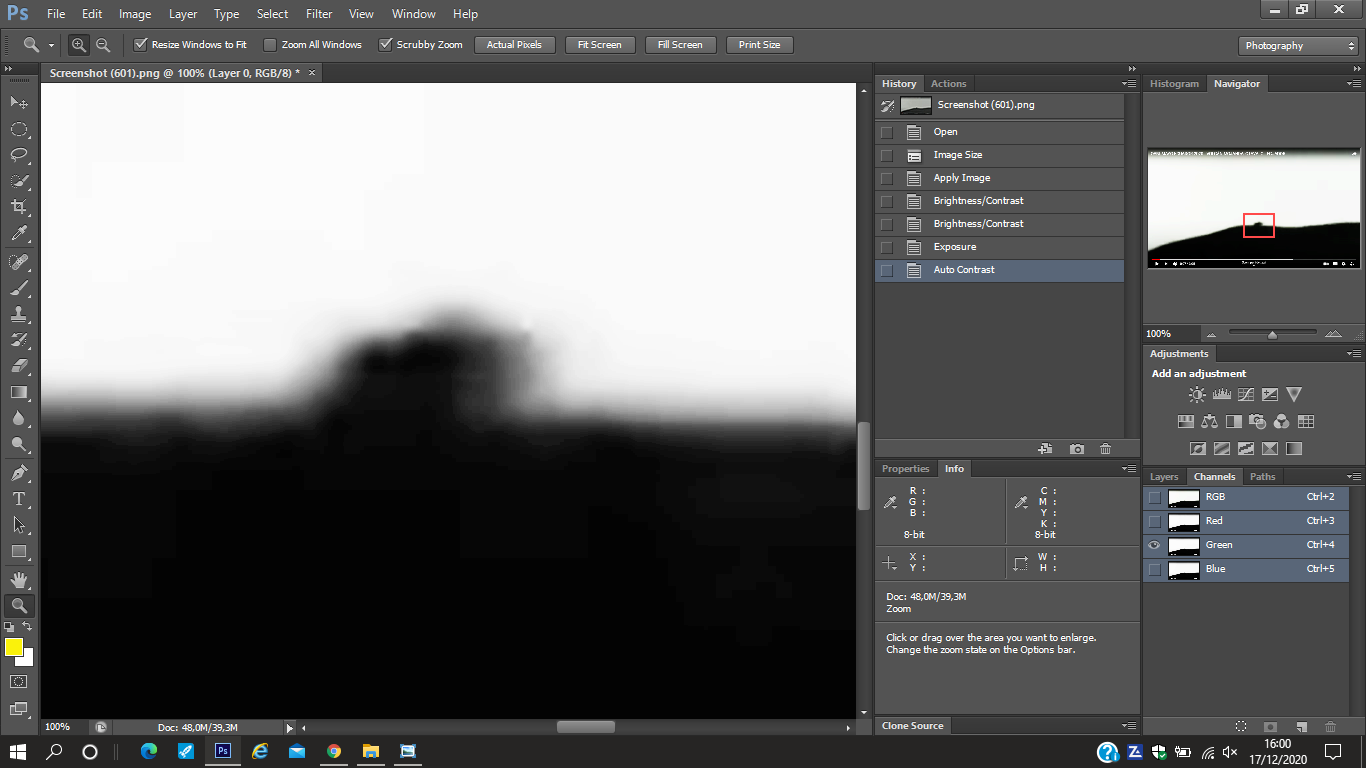Switch to the Layers tab
Viewport: 1366px width, 768px height.
pos(1164,477)
